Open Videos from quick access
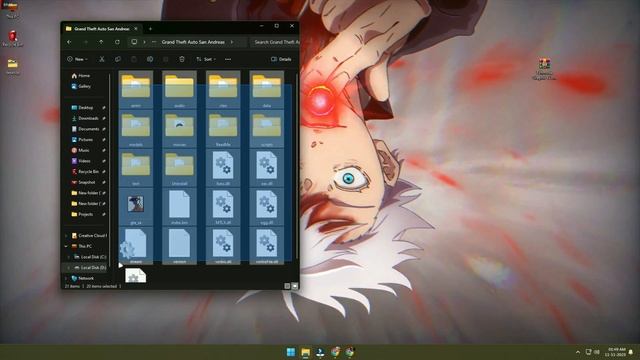Screen dimensions: 640x360 pos(81,161)
